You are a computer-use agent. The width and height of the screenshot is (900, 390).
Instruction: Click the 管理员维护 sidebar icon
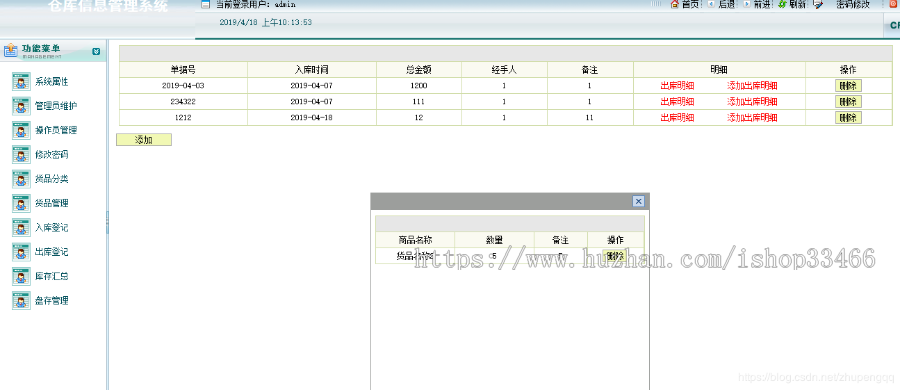tap(21, 106)
